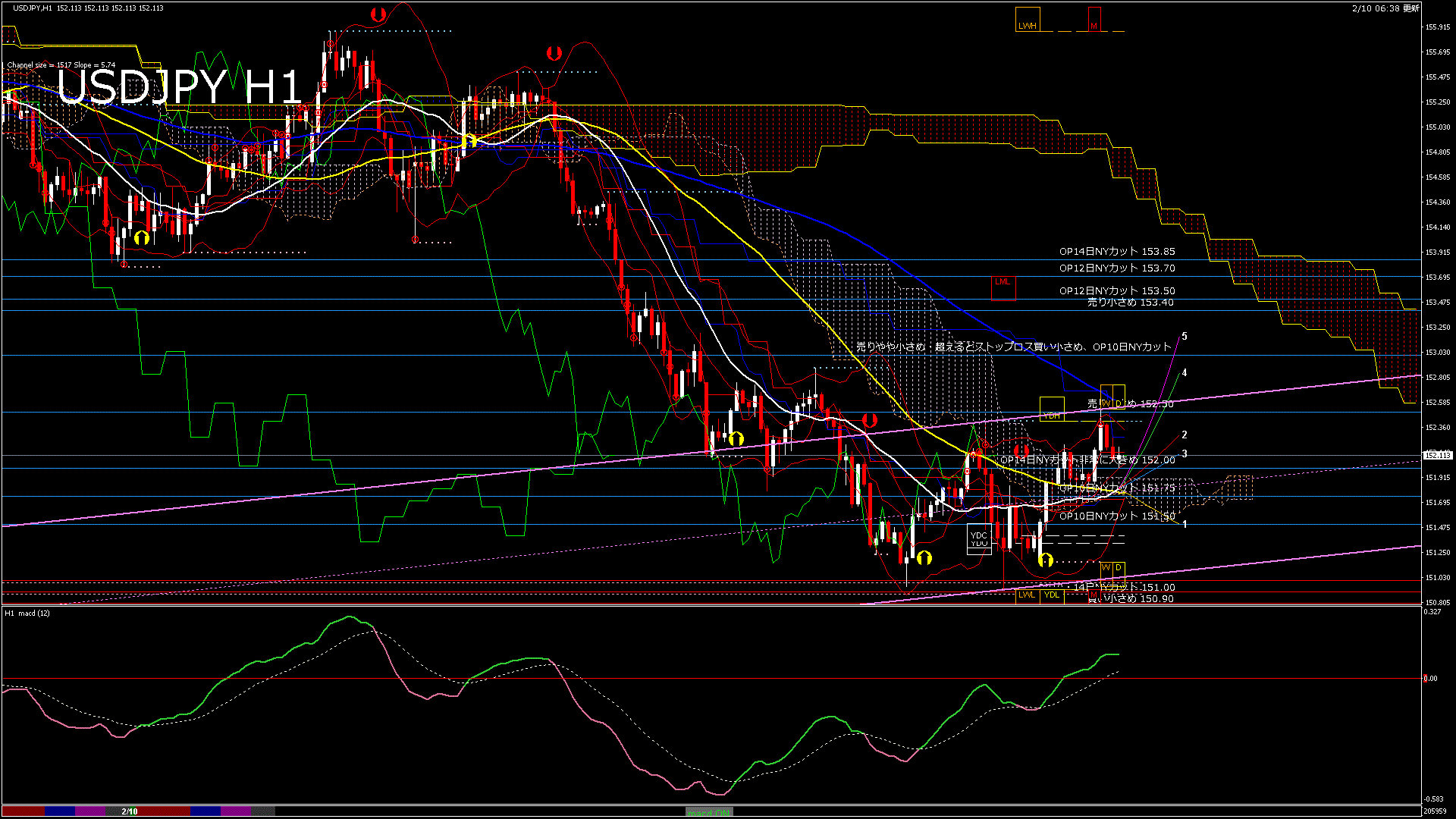Screen dimensions: 1456x819
Task: Click the 2/10 date marker on timeline
Action: click(x=130, y=811)
